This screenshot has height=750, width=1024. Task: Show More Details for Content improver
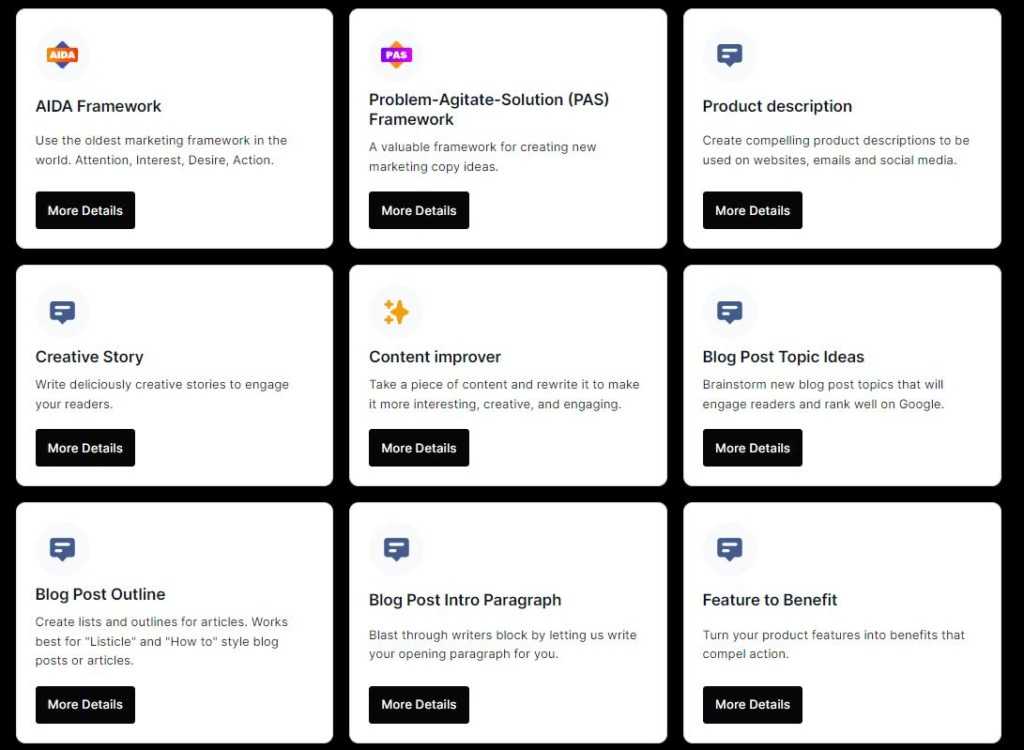(419, 448)
